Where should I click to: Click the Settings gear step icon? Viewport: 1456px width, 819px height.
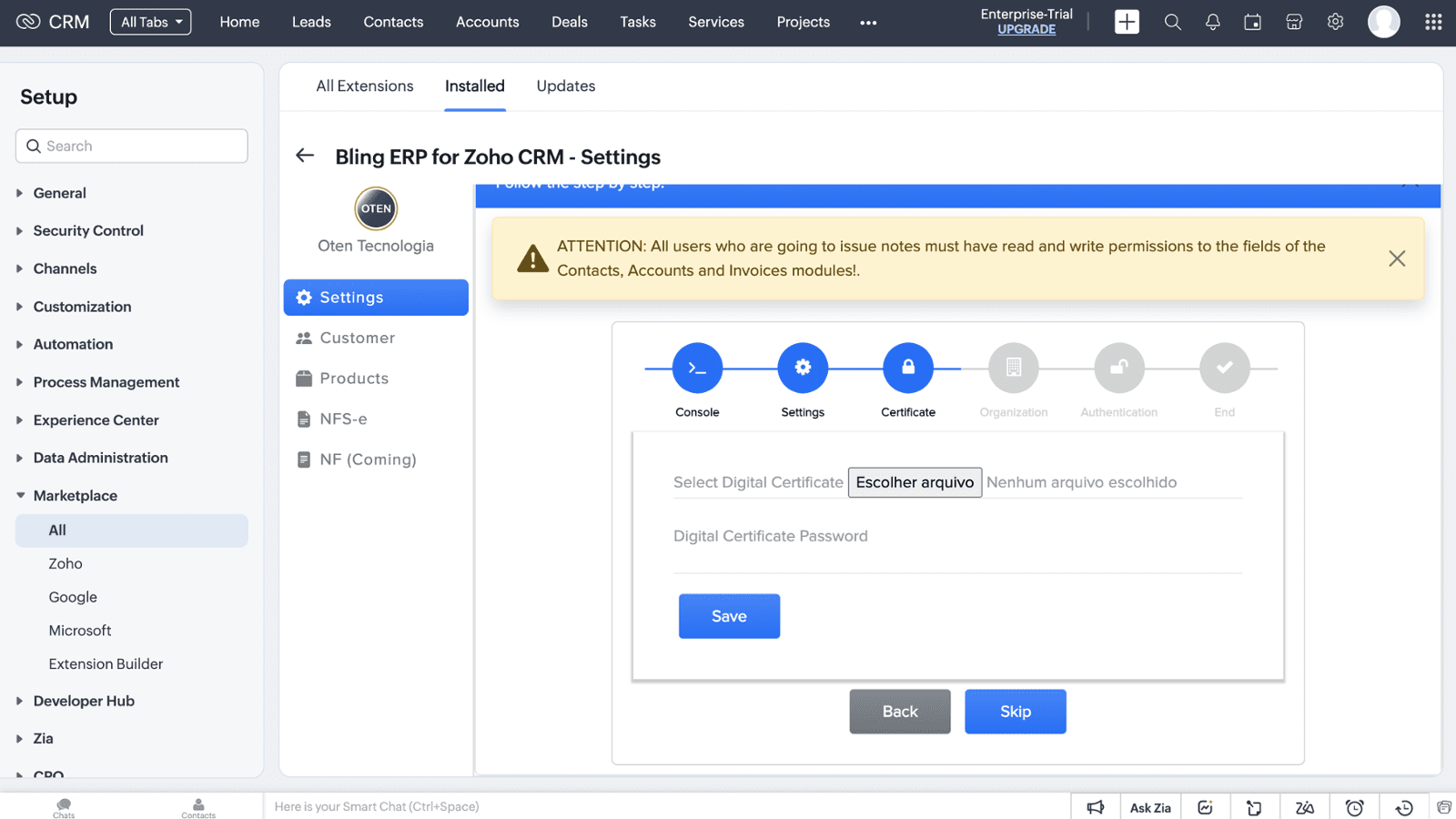tap(803, 368)
